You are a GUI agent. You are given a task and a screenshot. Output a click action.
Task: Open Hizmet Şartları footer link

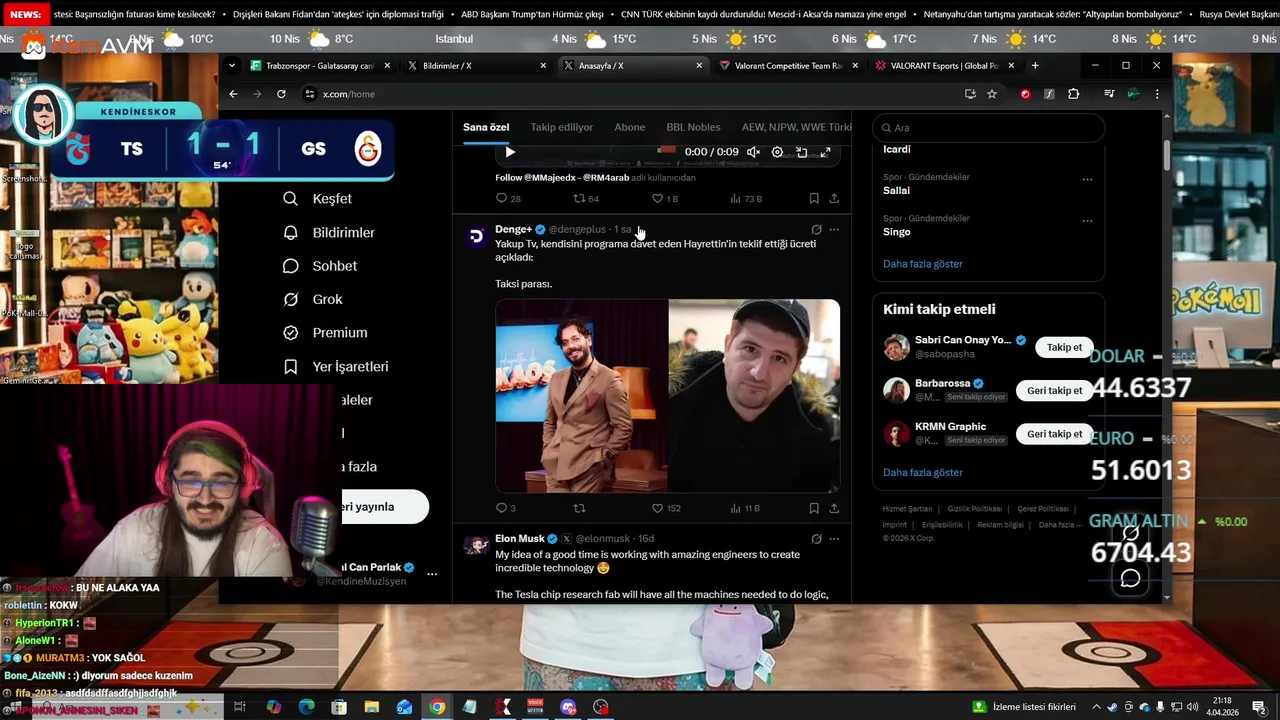(x=907, y=509)
